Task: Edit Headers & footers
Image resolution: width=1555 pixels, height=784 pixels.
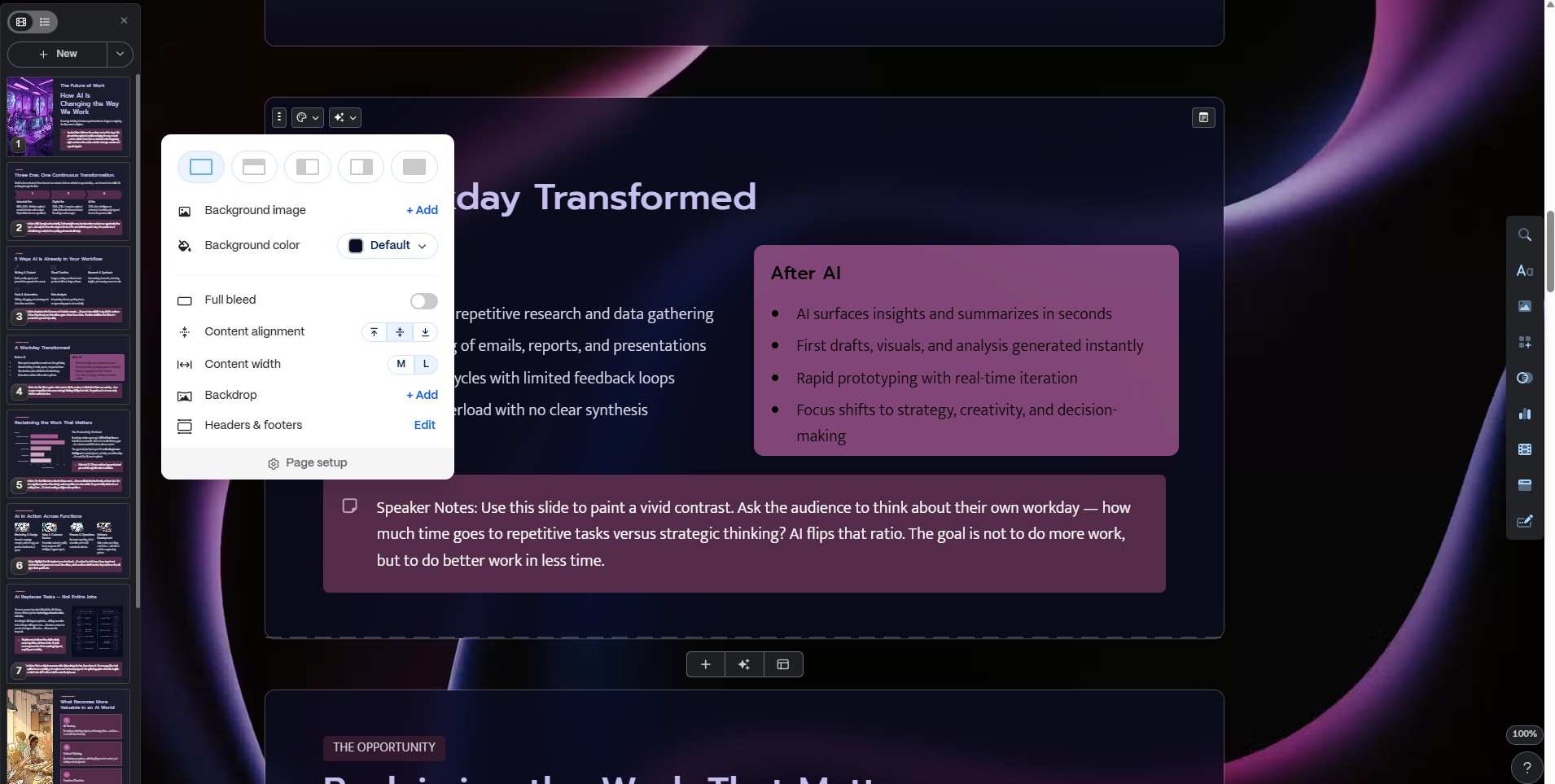Action: pos(424,425)
